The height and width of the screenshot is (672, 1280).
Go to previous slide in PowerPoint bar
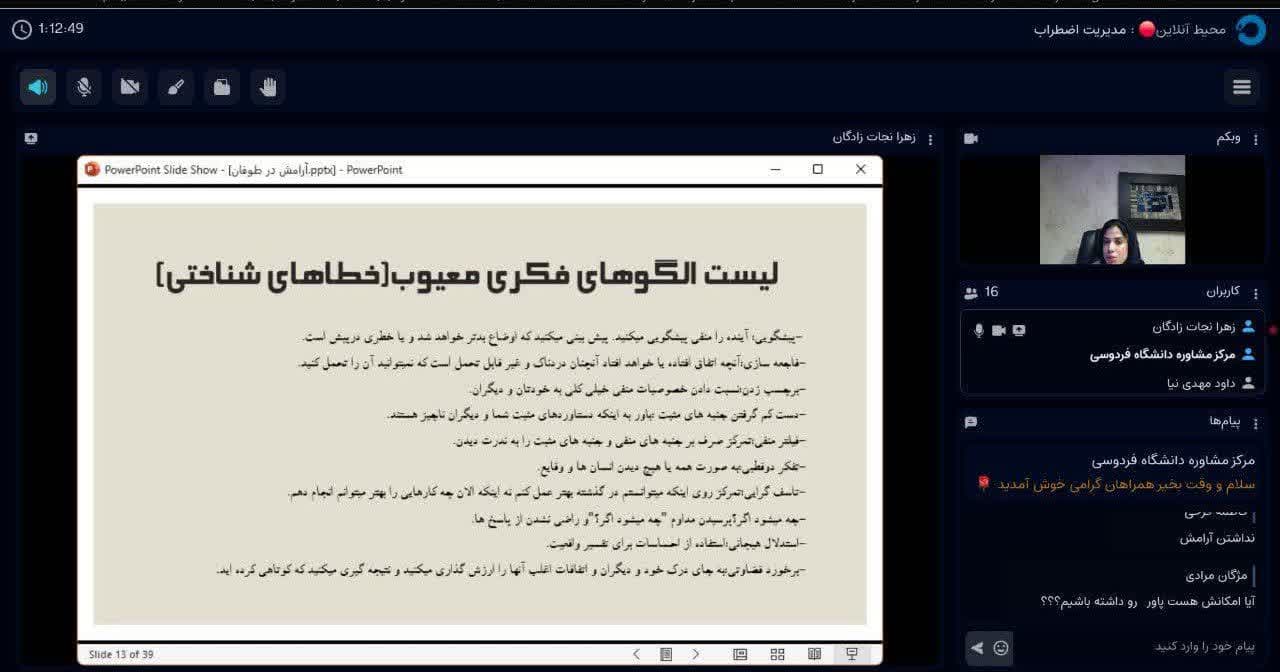(637, 654)
